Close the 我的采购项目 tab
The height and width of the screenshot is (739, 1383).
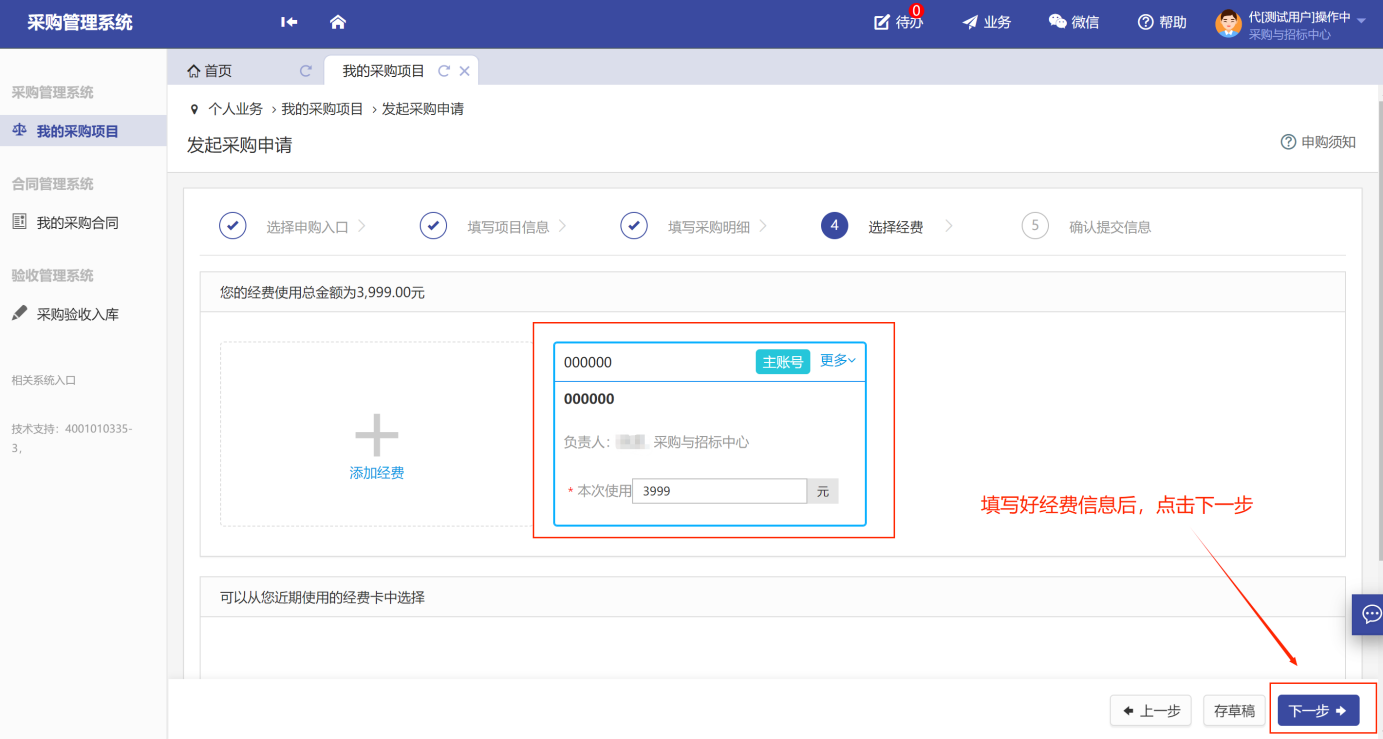point(464,71)
